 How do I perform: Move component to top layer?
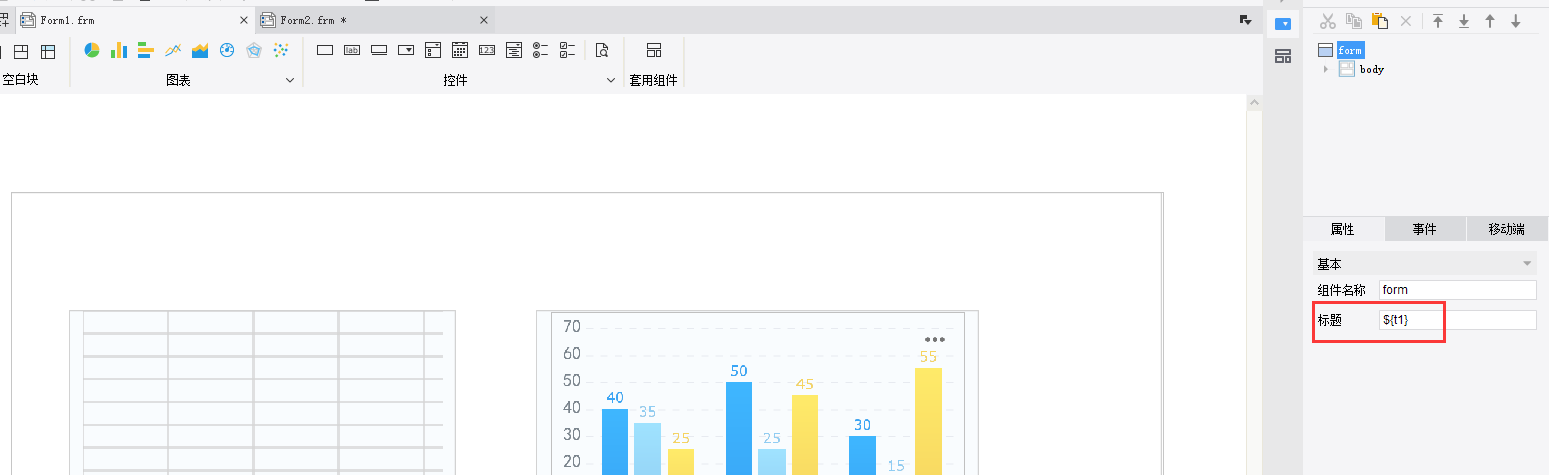pyautogui.click(x=1438, y=21)
